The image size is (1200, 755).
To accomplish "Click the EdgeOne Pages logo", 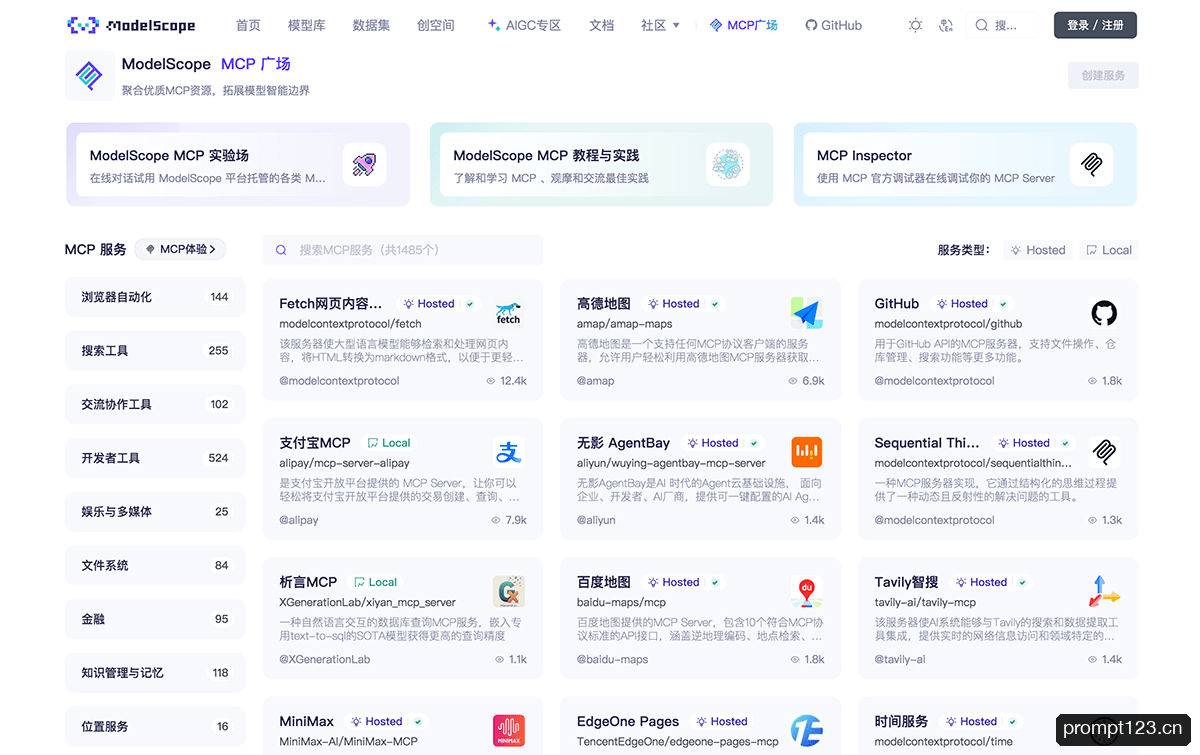I will coord(806,730).
